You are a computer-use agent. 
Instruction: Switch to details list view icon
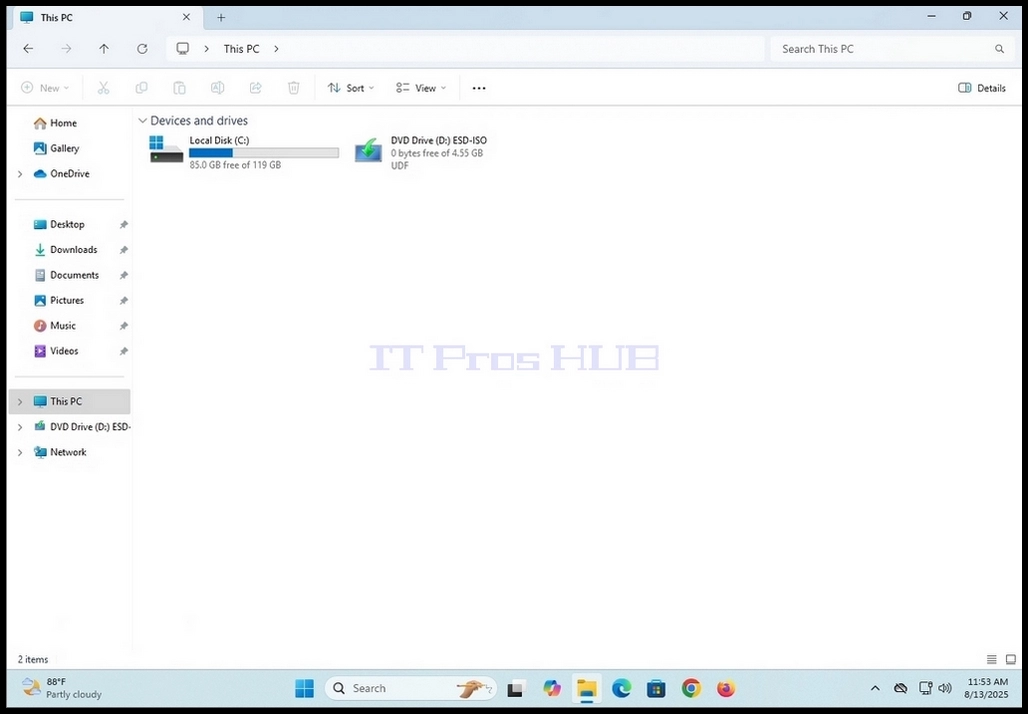point(991,660)
